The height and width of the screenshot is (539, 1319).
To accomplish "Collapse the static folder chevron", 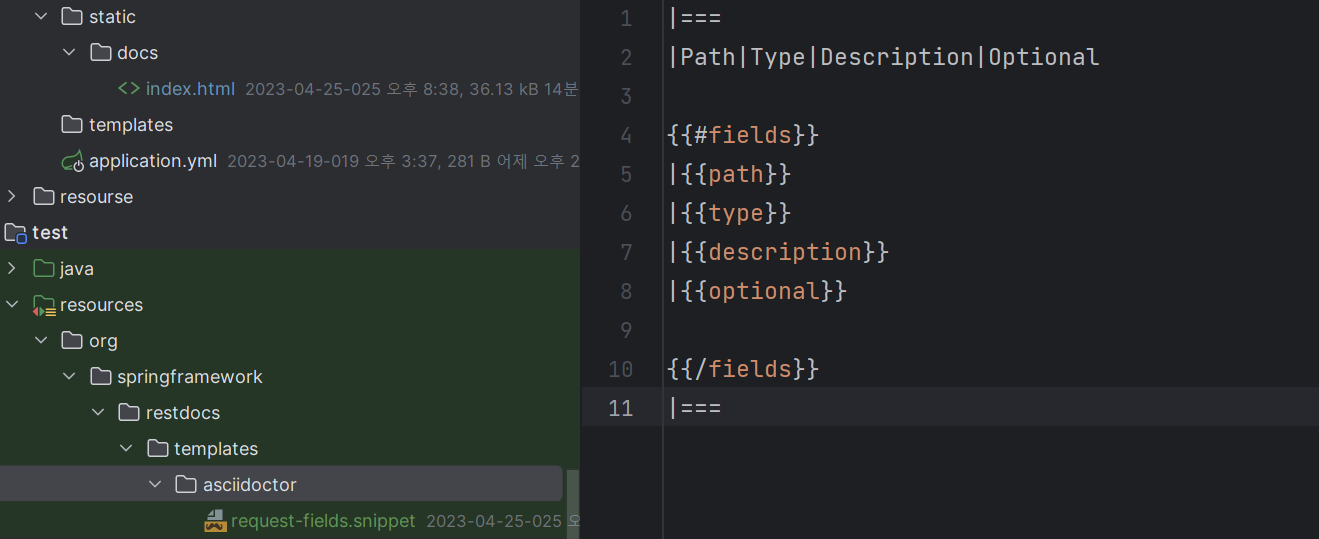I will [41, 17].
